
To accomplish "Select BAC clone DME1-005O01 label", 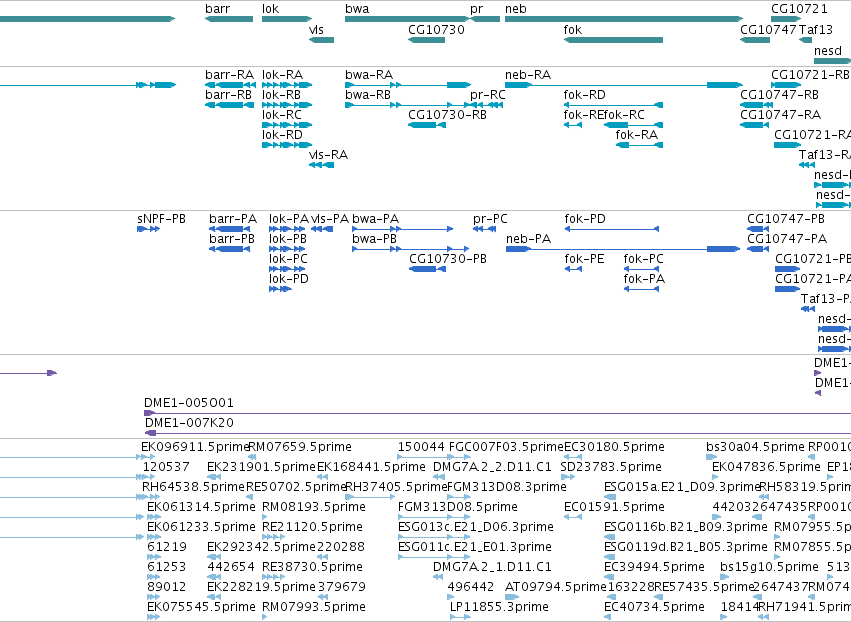I will [x=189, y=403].
